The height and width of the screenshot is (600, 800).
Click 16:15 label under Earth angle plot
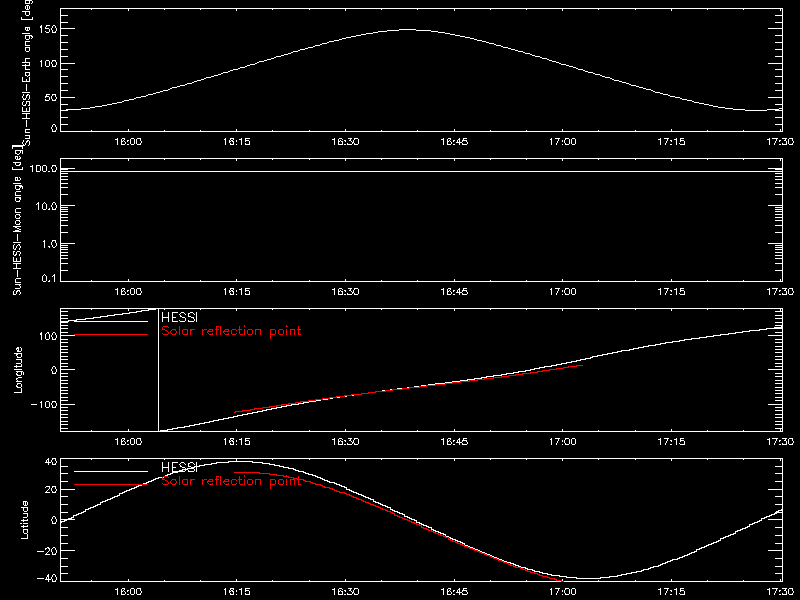tap(237, 142)
